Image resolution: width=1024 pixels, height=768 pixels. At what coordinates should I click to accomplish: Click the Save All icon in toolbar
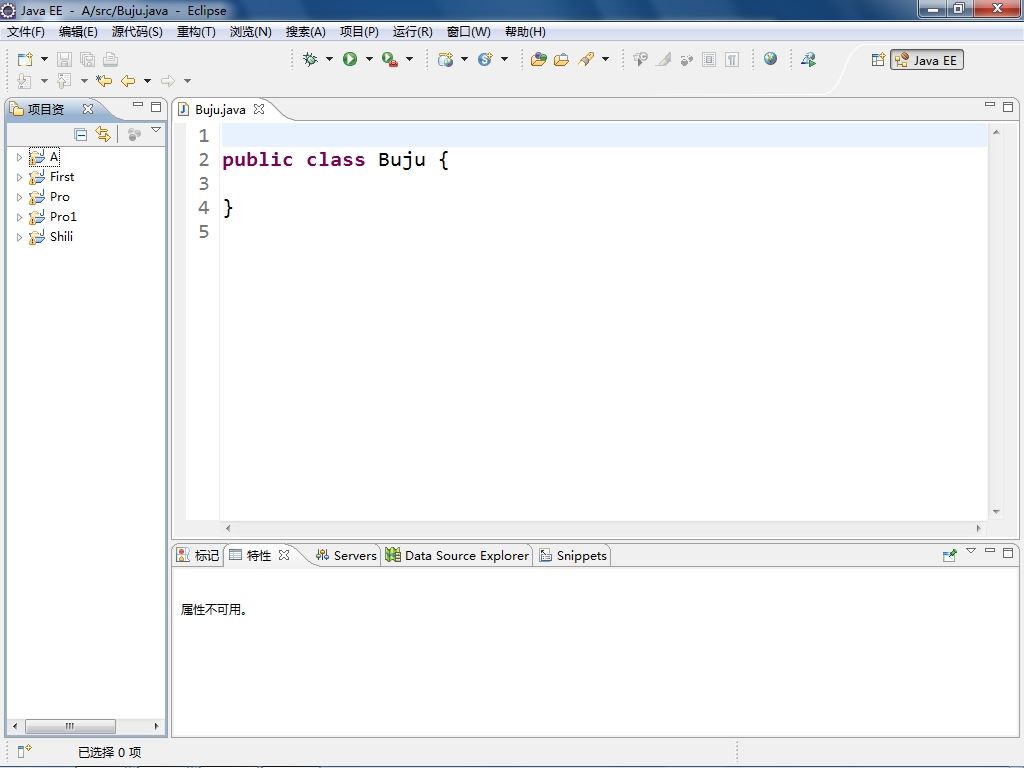[87, 59]
